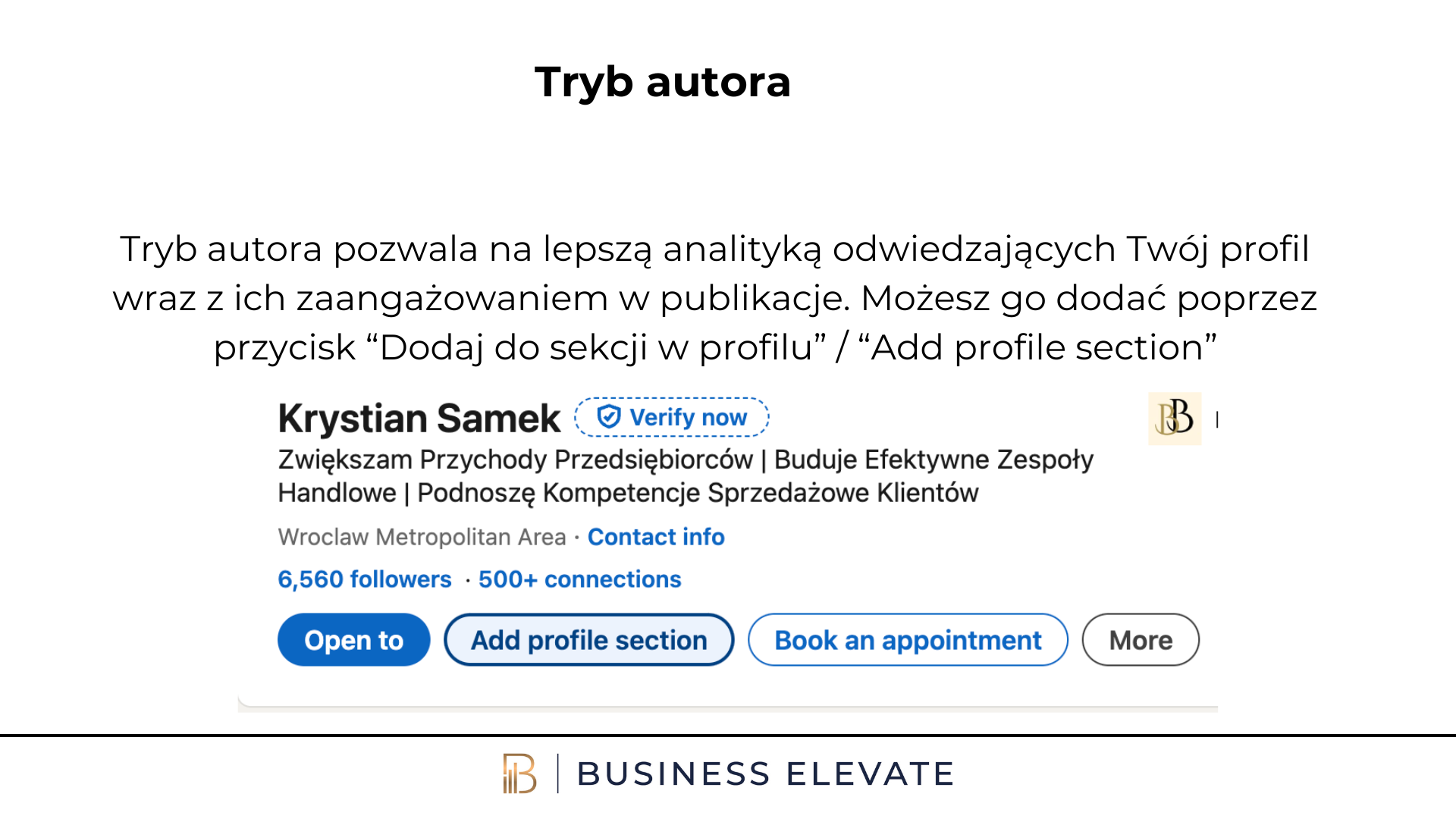This screenshot has width=1456, height=819.
Task: Click the first line of the Tryb autora description
Action: pyautogui.click(x=714, y=249)
